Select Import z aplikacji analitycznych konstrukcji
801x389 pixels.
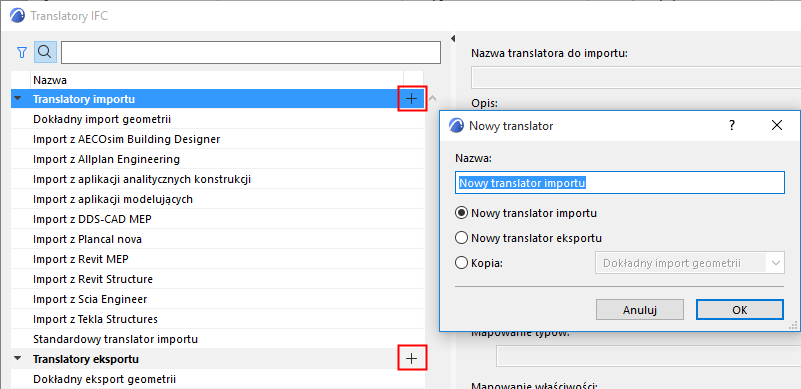pos(217,179)
